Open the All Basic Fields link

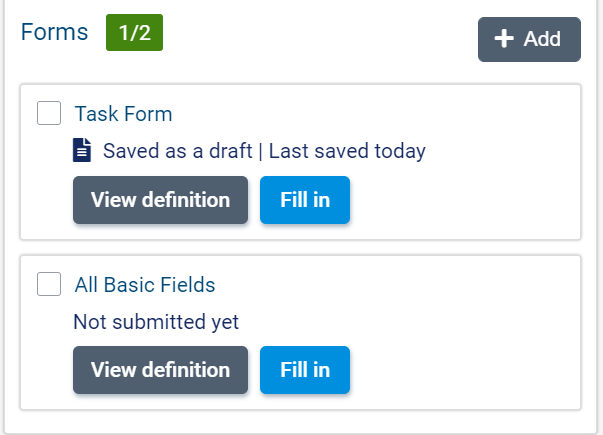pos(145,285)
